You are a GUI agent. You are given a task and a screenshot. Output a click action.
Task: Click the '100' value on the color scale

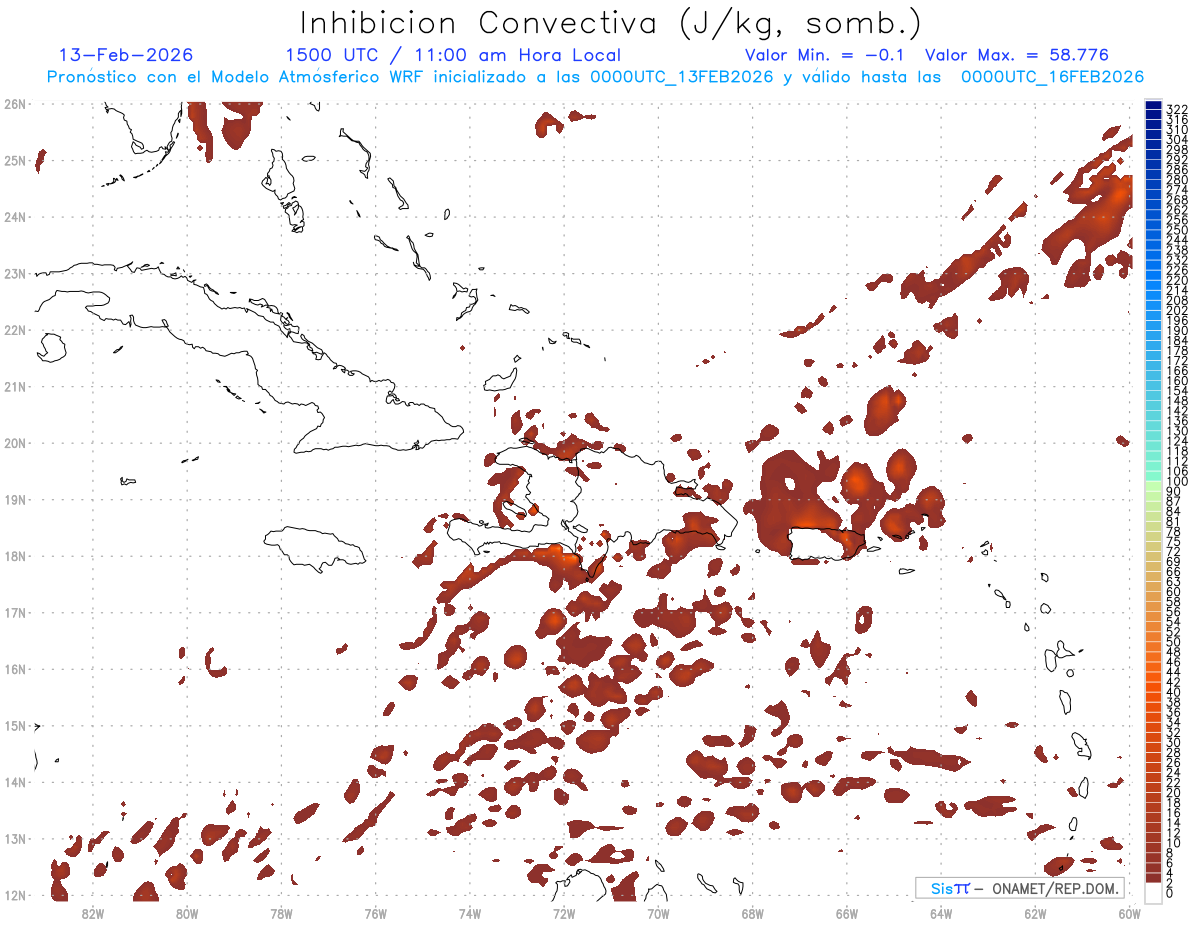coord(1176,482)
